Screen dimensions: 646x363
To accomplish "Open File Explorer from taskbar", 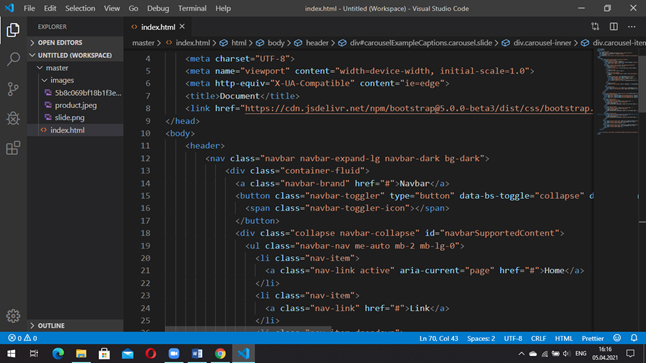I will [x=81, y=354].
